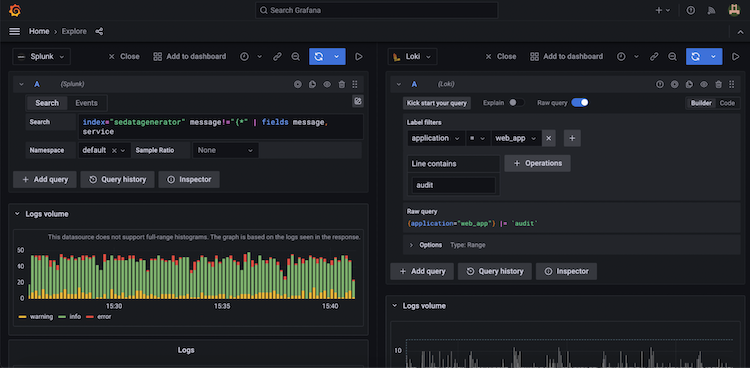Collapse the top bar with the chevron at right
Screen dimensions: 750x368
coord(739,32)
